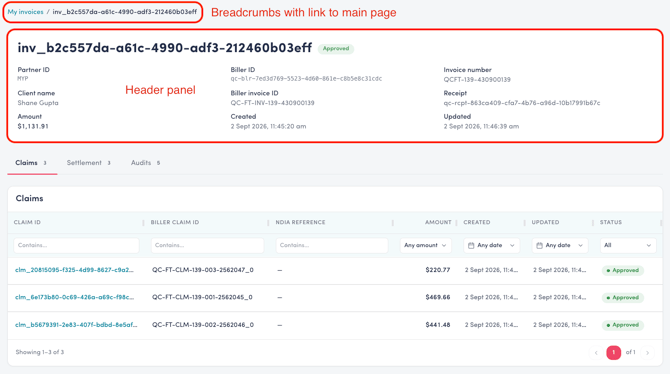Image resolution: width=670 pixels, height=374 pixels.
Task: Open claim clm_6e173b80 link
Action: pos(74,297)
